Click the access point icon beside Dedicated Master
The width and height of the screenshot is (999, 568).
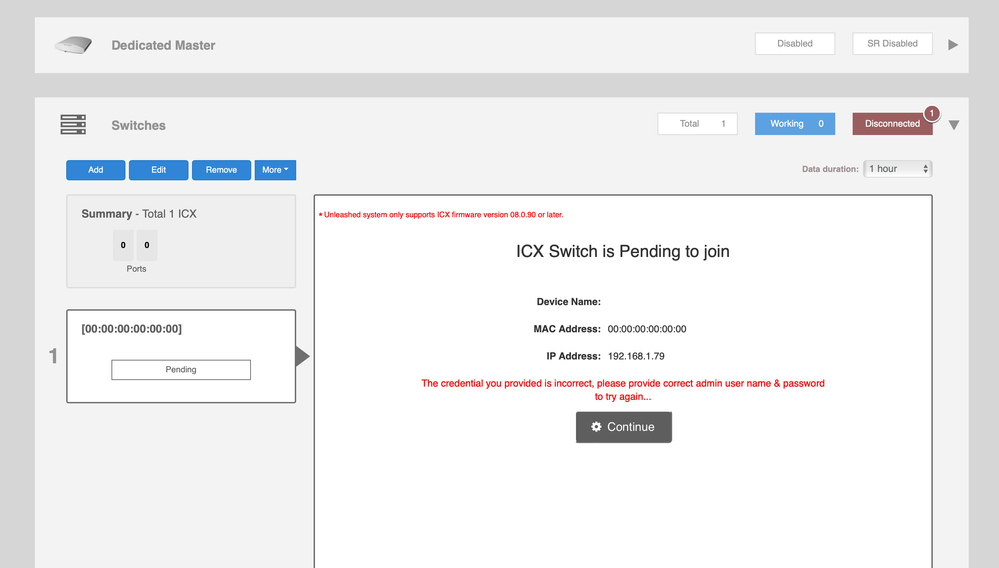(x=73, y=45)
